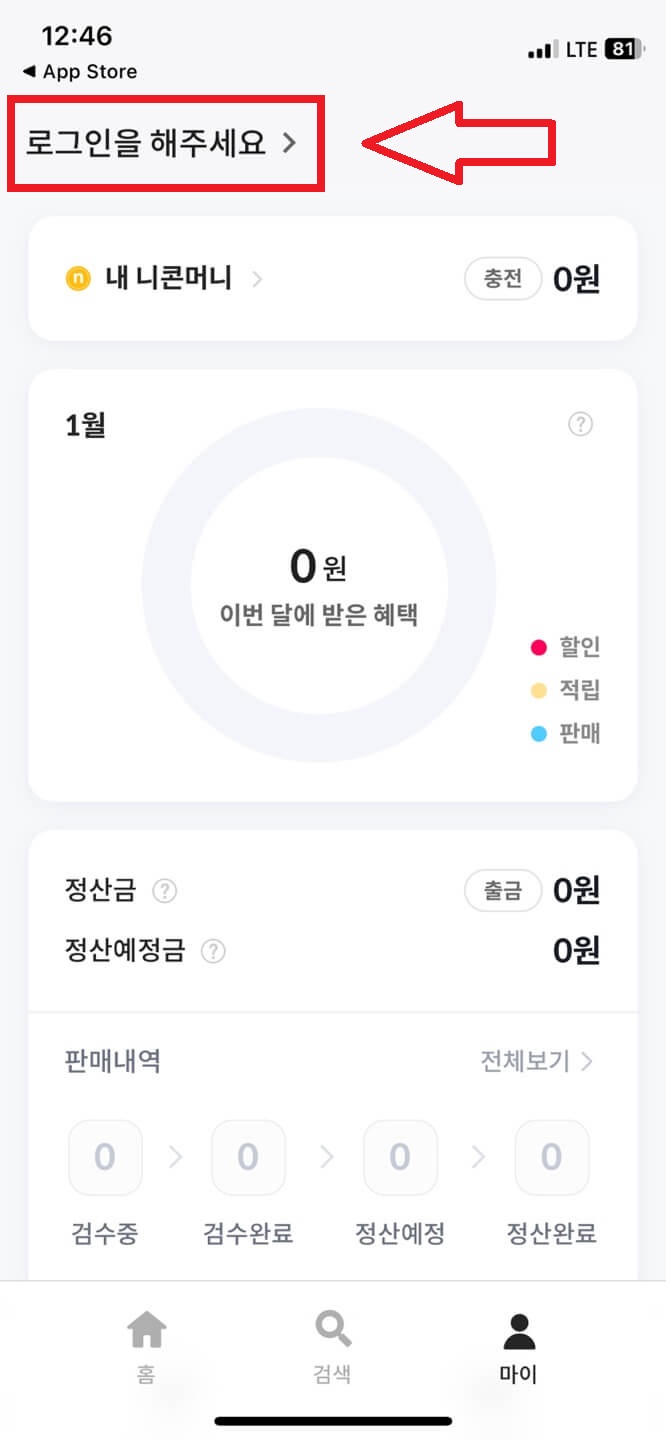This screenshot has width=666, height=1440.
Task: Tap the 검수중 count box
Action: 105,1157
